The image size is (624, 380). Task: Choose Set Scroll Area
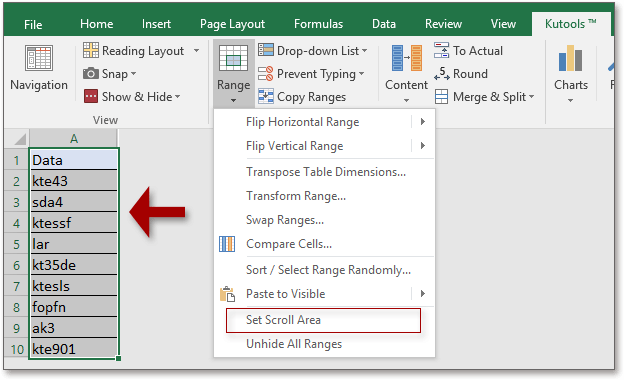tap(323, 320)
